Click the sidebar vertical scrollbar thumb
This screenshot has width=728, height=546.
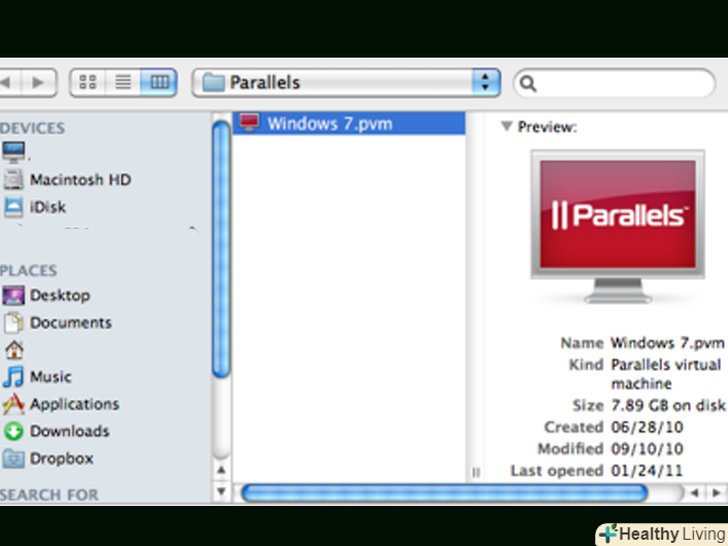coord(221,249)
